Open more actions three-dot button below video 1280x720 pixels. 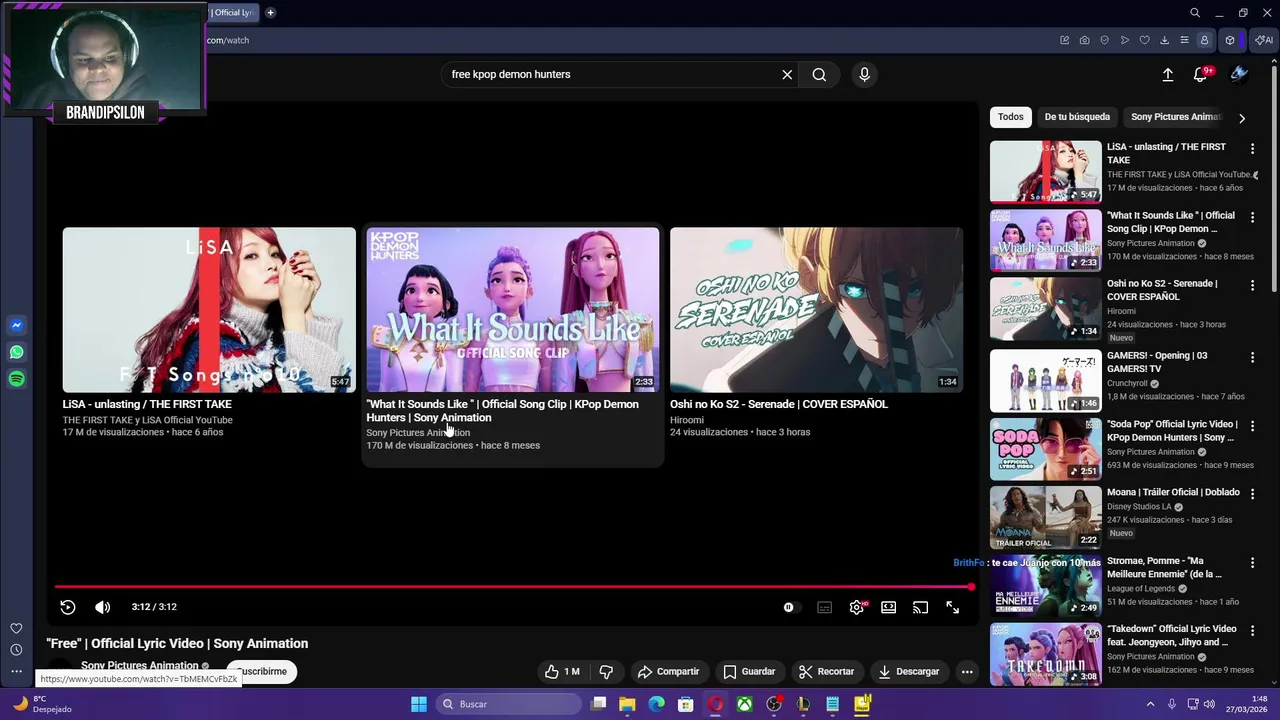tap(967, 672)
